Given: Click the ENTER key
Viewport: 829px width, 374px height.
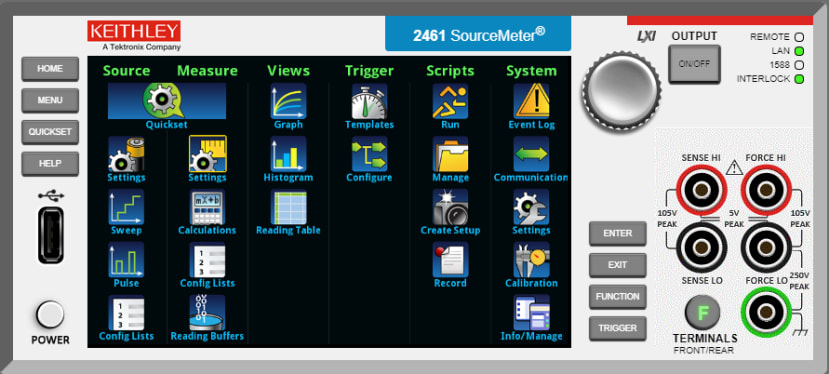Looking at the screenshot, I should click(x=618, y=233).
